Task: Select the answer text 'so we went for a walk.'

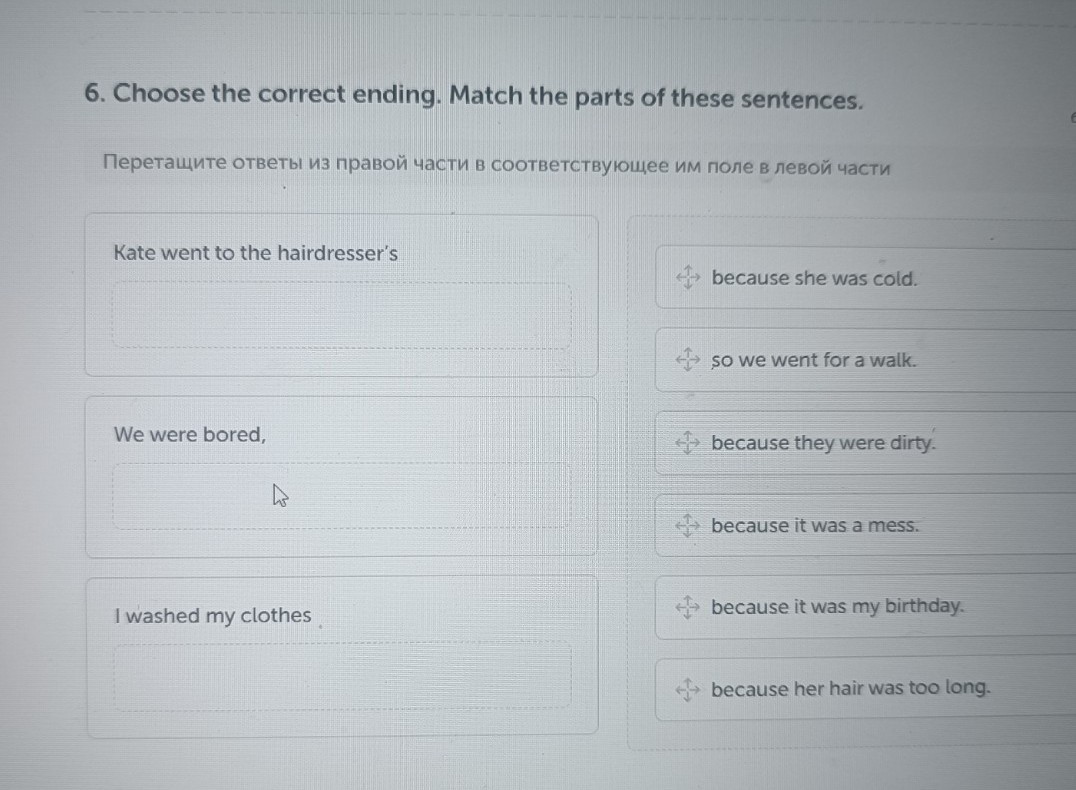Action: pyautogui.click(x=813, y=360)
